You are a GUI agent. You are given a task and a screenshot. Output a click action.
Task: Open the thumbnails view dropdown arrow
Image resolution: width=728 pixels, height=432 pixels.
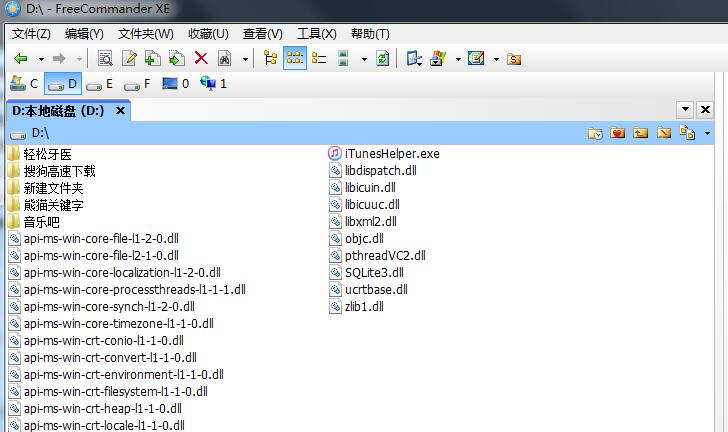pyautogui.click(x=364, y=59)
